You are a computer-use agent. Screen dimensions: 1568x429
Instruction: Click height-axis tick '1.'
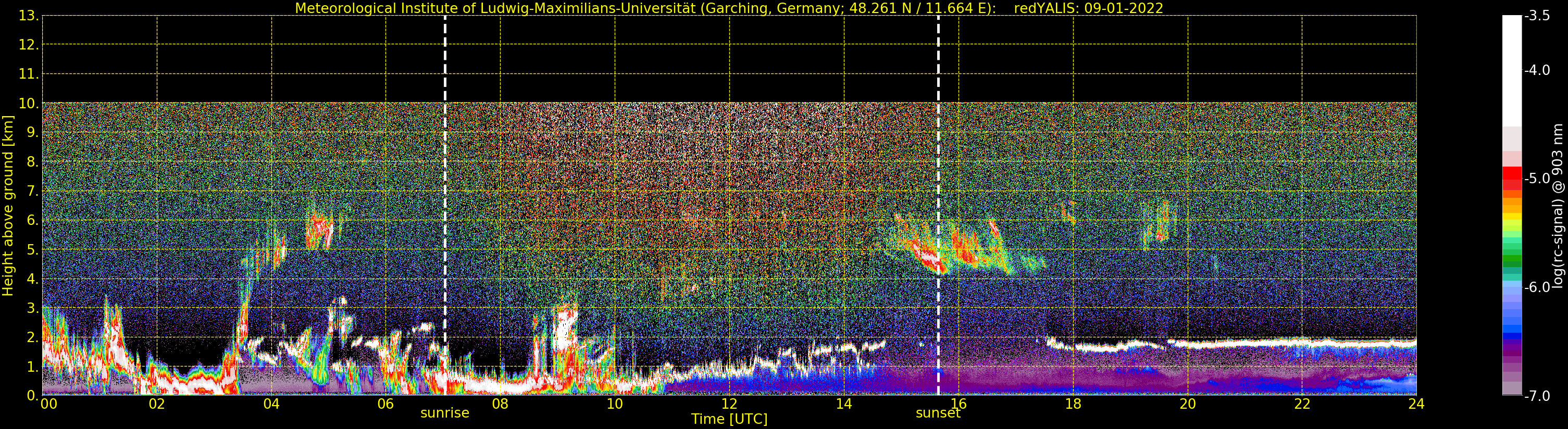pos(32,367)
